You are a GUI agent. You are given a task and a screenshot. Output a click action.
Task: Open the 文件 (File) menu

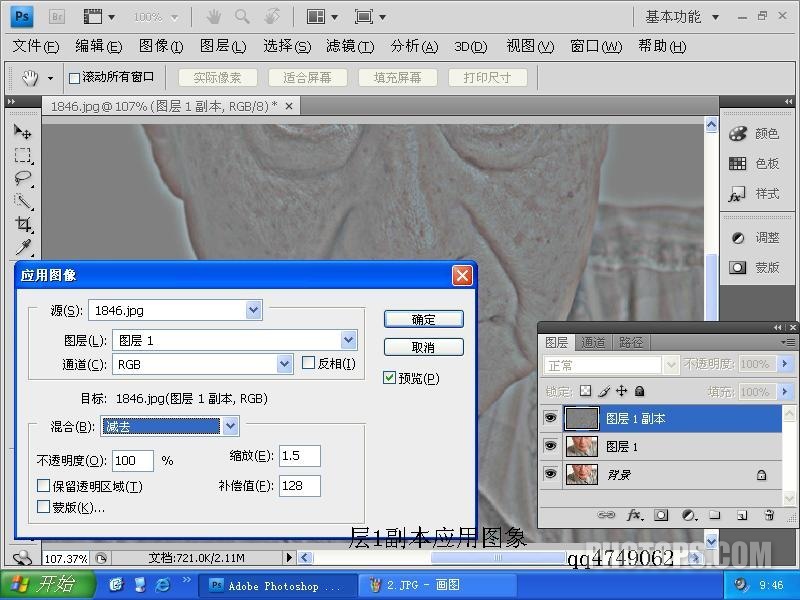click(x=36, y=46)
